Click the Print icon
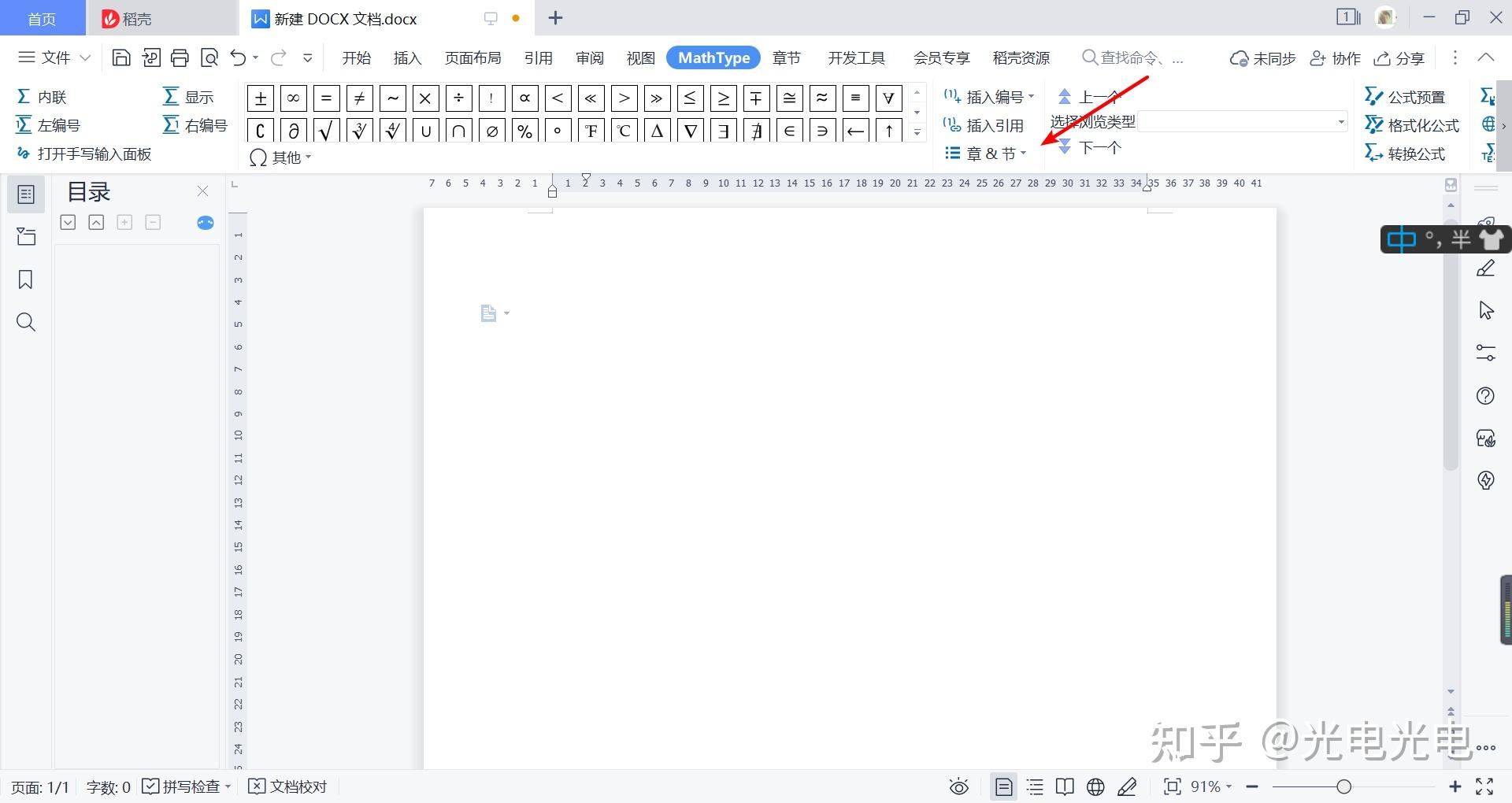 click(x=180, y=57)
